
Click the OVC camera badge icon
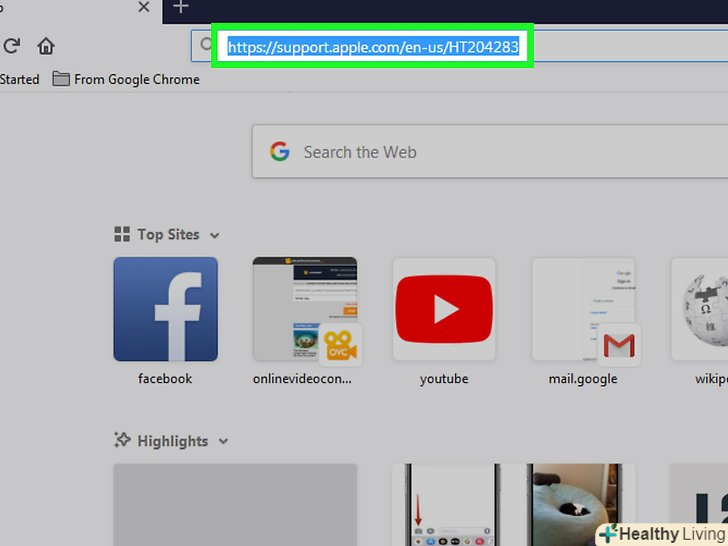click(x=340, y=345)
